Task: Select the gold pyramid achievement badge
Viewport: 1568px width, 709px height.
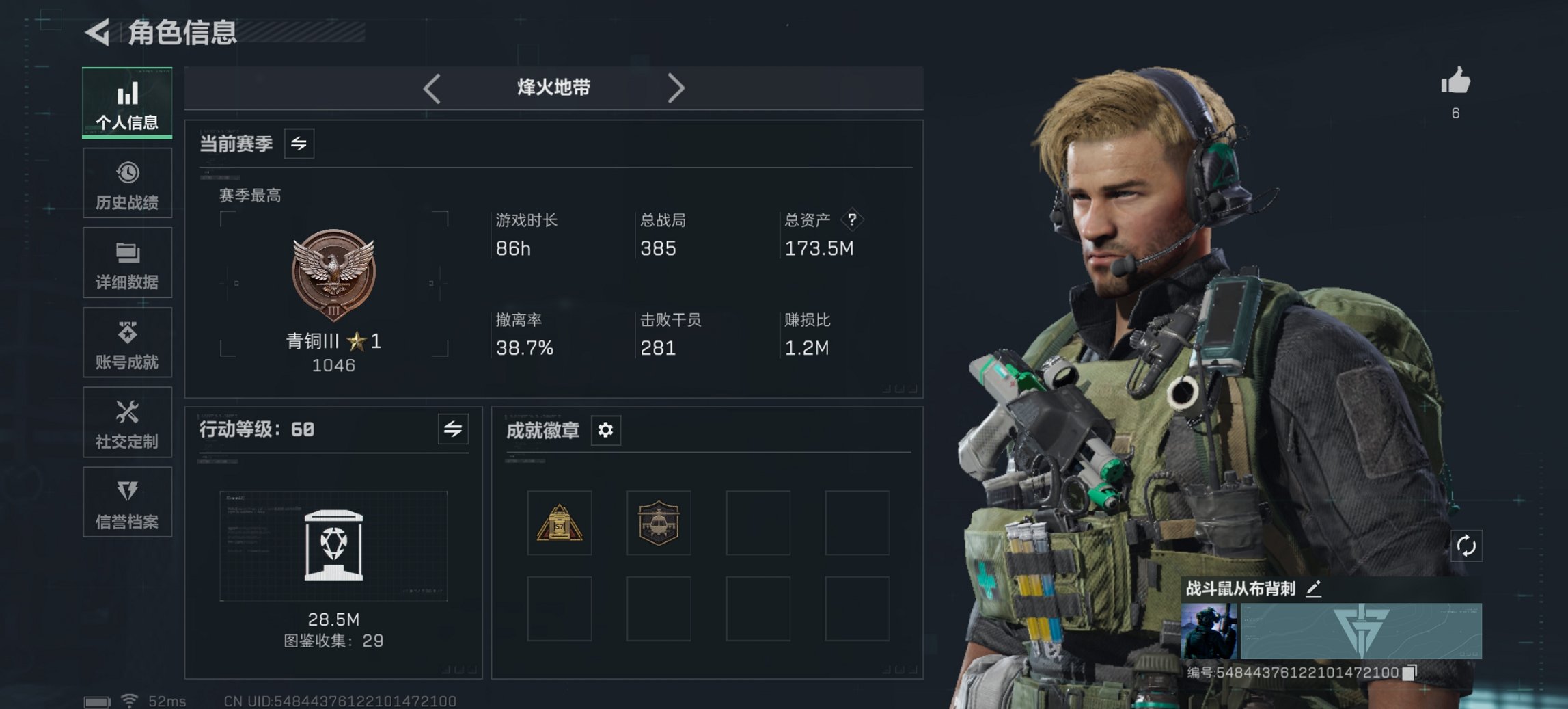Action: click(x=559, y=523)
